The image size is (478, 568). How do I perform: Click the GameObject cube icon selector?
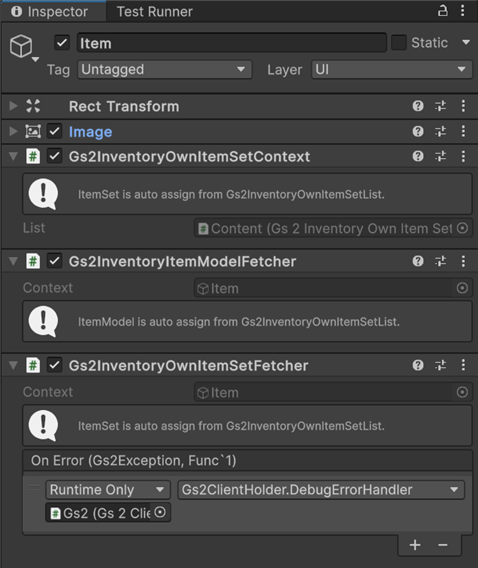pyautogui.click(x=24, y=47)
